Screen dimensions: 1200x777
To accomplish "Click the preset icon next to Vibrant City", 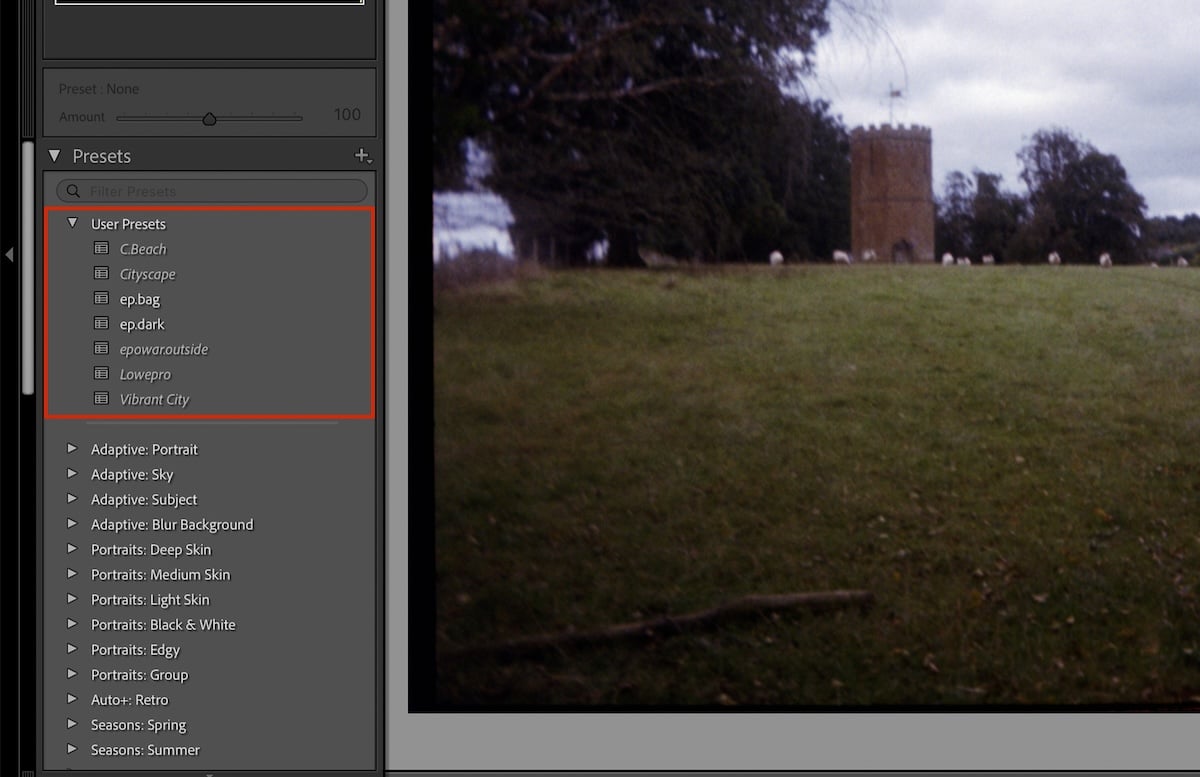I will [101, 398].
